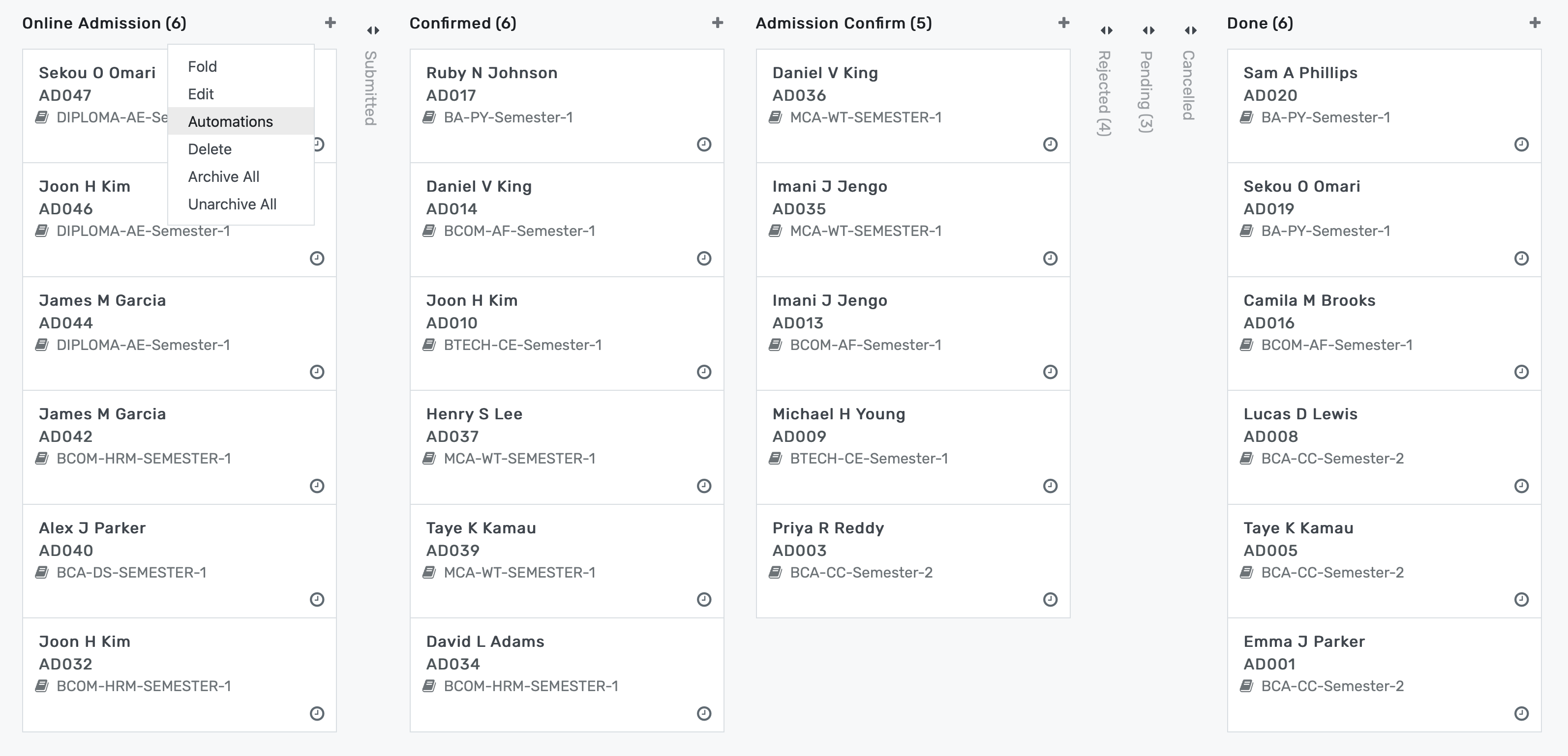This screenshot has width=1568, height=756.
Task: Click the book icon beside BCA-CC-Semester-2 on Emma J Parker card
Action: (x=1247, y=686)
